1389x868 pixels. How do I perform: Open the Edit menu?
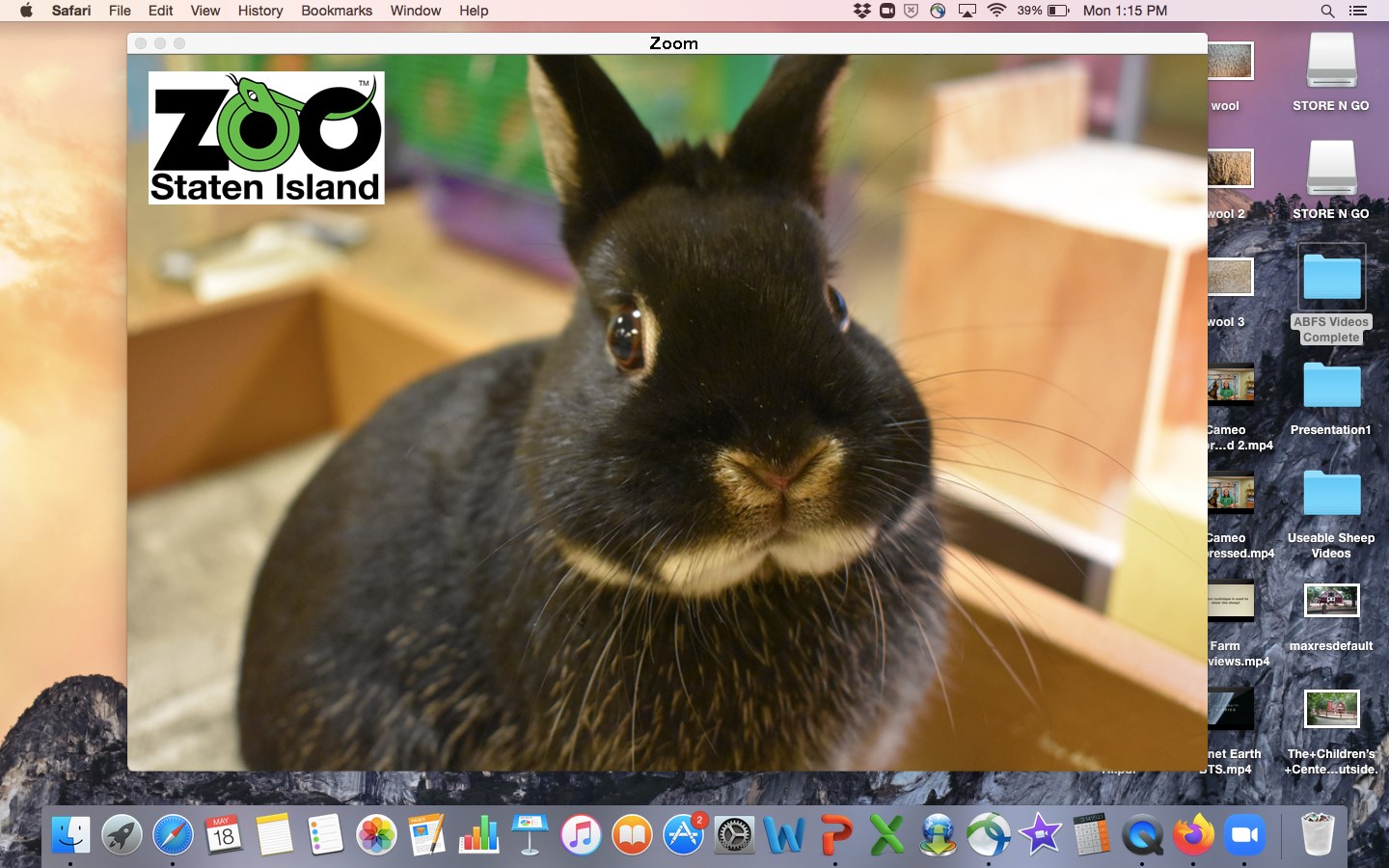pyautogui.click(x=160, y=11)
